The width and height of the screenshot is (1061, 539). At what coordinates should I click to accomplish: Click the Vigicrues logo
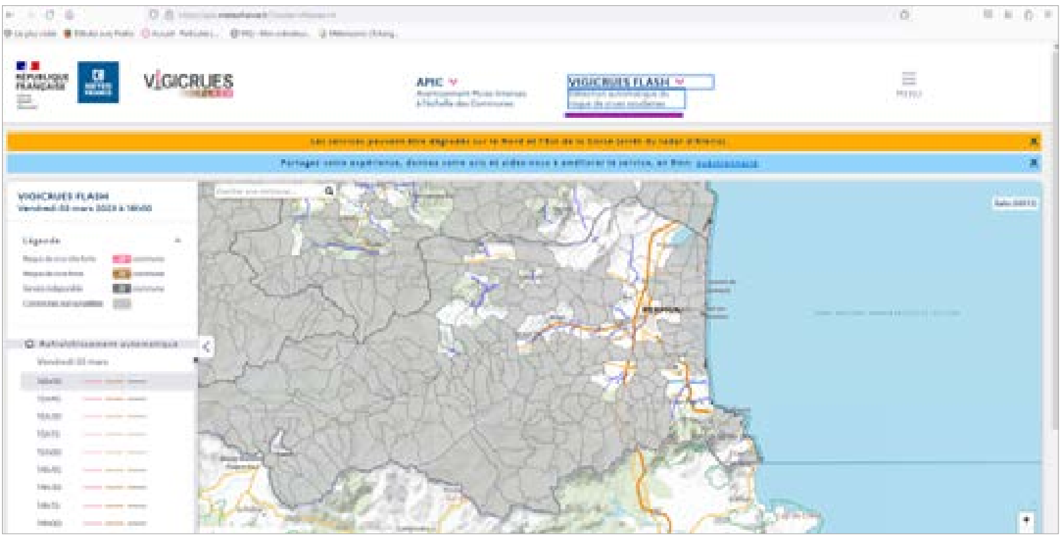pos(188,84)
